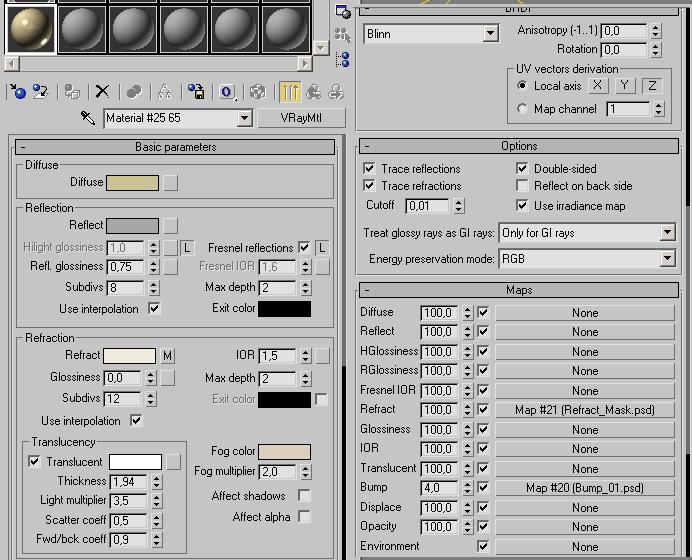
Task: Open the Material/Map Navigator icon
Action: (343, 59)
